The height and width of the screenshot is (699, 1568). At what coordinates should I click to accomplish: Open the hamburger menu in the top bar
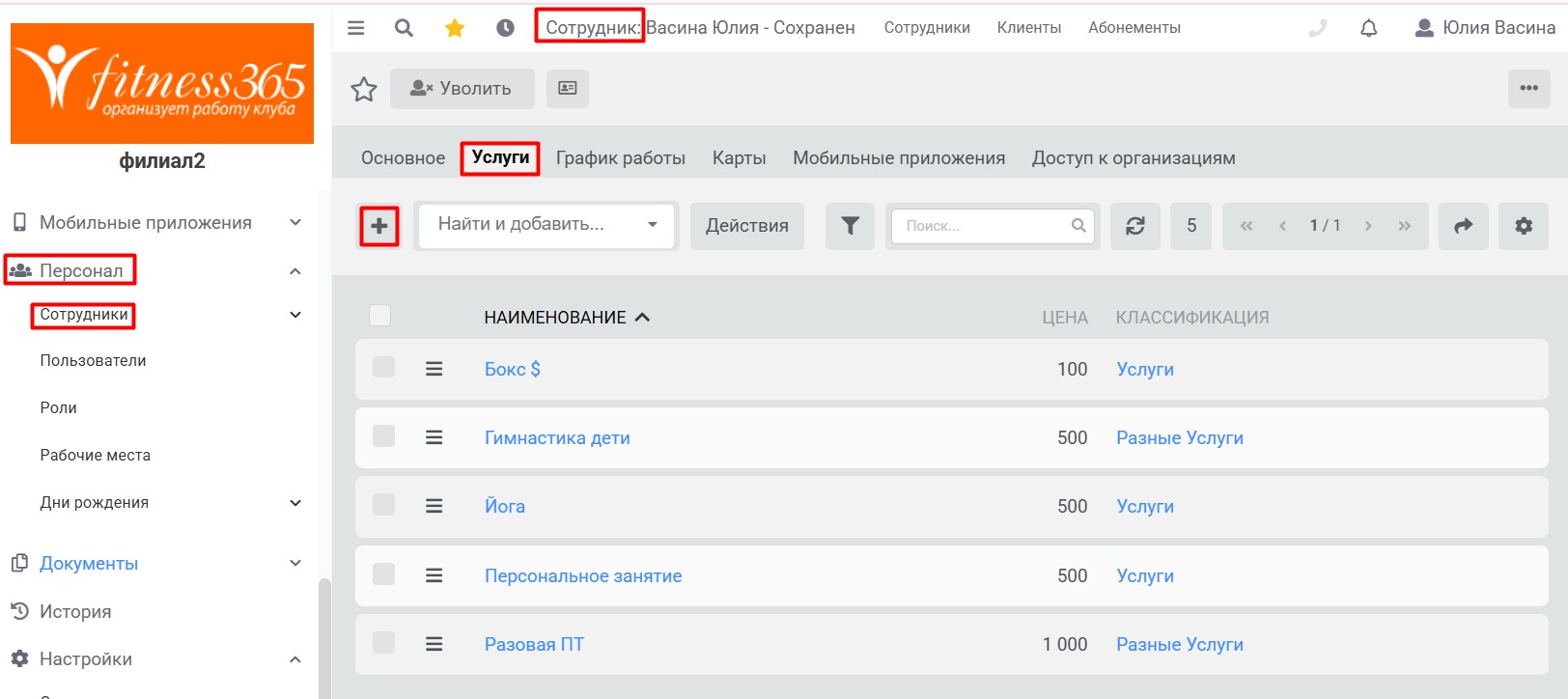tap(356, 28)
